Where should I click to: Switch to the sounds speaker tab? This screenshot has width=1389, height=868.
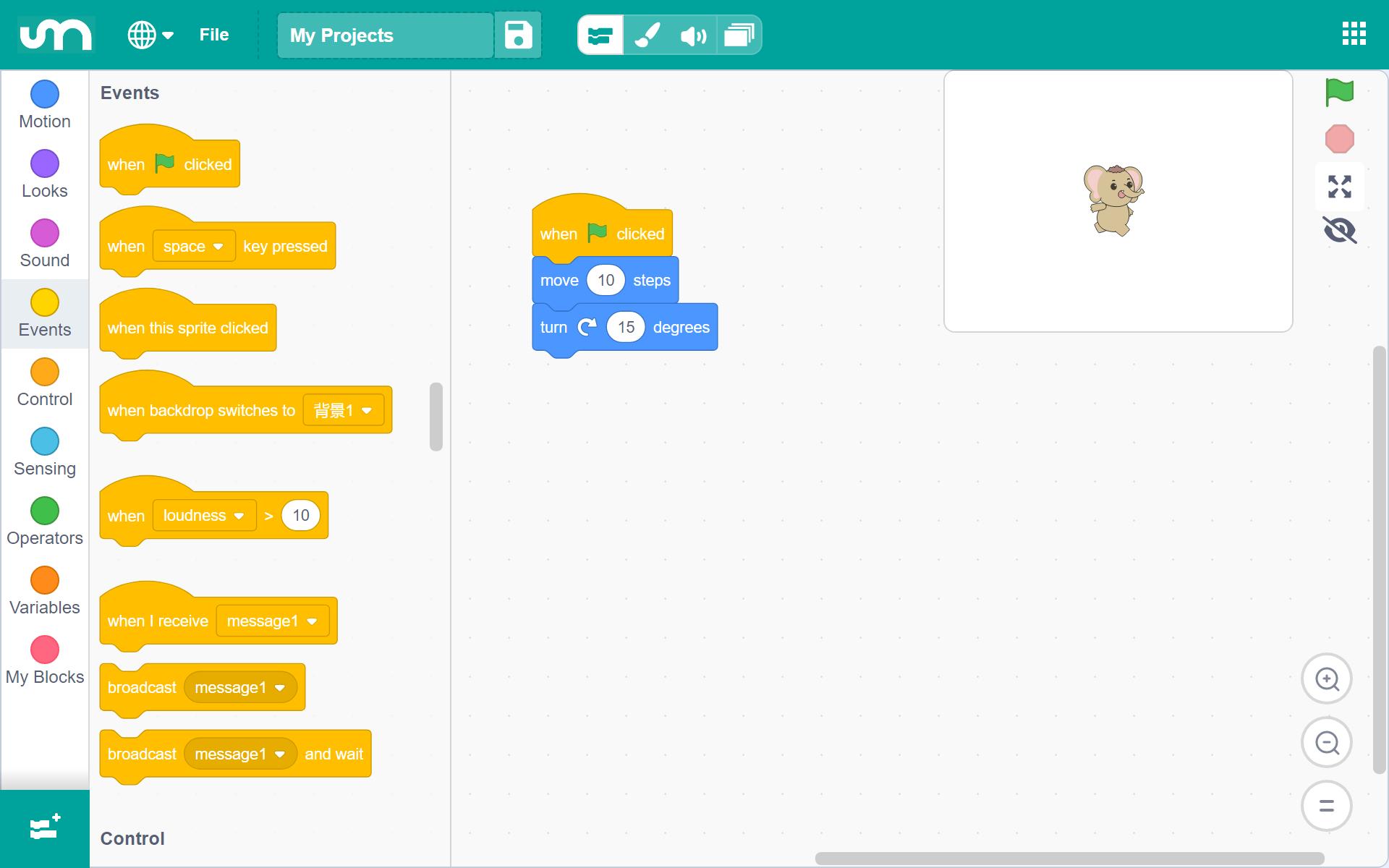[693, 35]
